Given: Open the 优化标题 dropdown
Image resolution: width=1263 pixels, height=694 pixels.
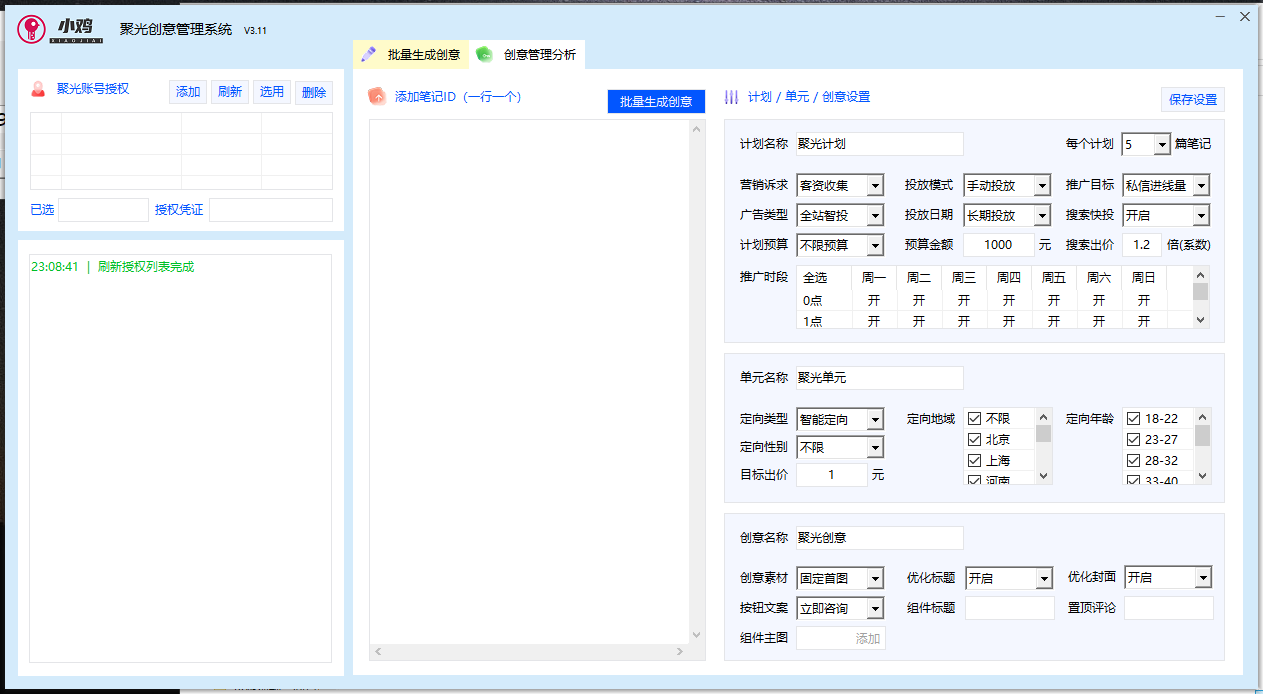Looking at the screenshot, I should coord(1044,578).
